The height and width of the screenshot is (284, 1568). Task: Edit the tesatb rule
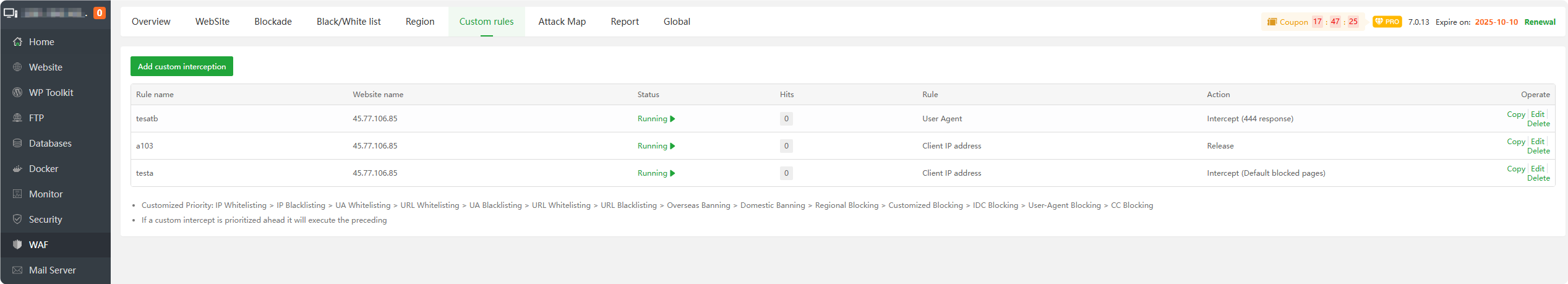[1537, 114]
